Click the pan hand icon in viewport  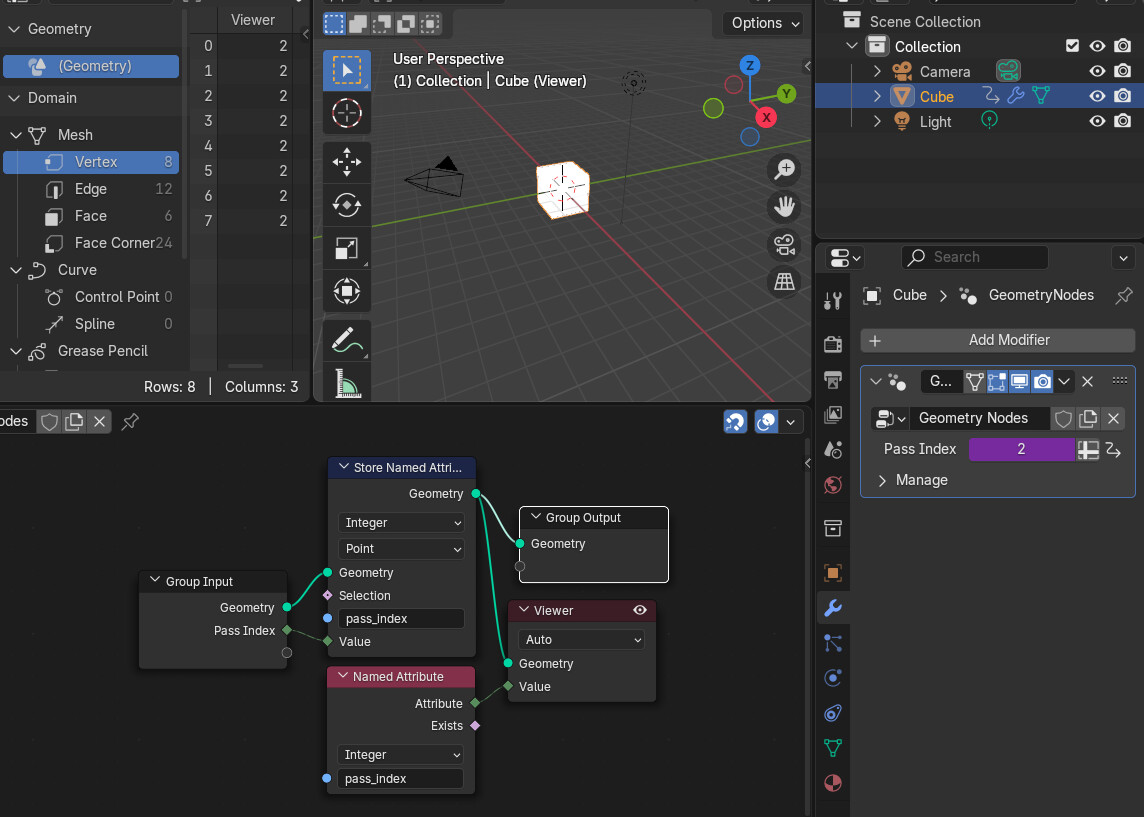[x=784, y=207]
